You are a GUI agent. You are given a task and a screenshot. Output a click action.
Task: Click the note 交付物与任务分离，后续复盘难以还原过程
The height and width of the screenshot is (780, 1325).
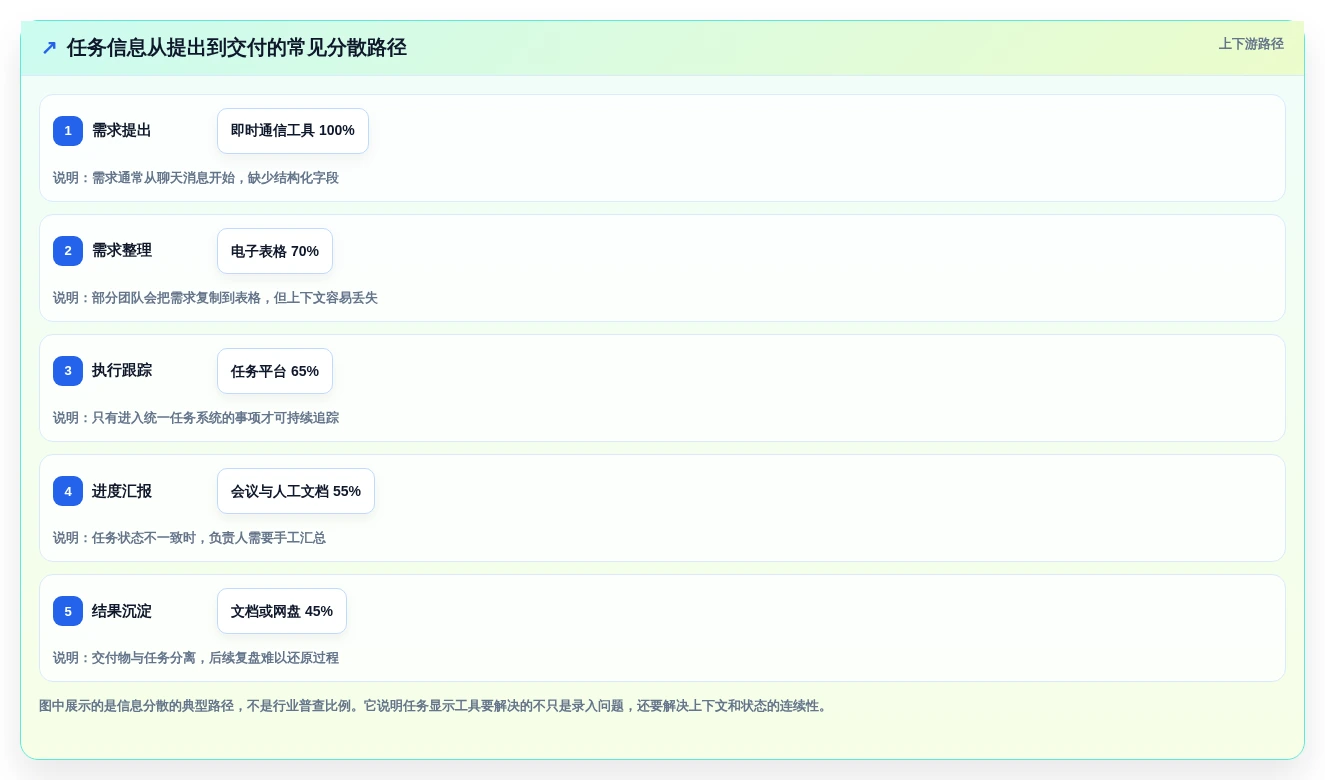215,658
